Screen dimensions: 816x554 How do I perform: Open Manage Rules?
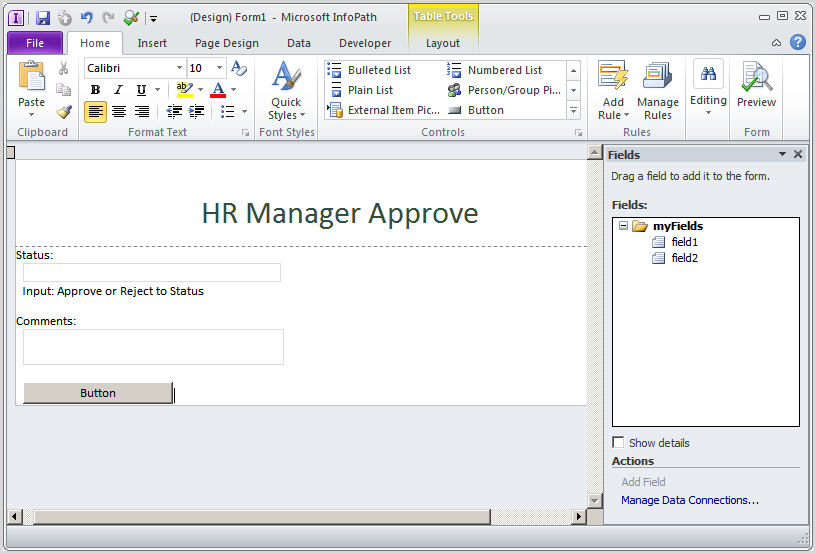click(x=658, y=91)
